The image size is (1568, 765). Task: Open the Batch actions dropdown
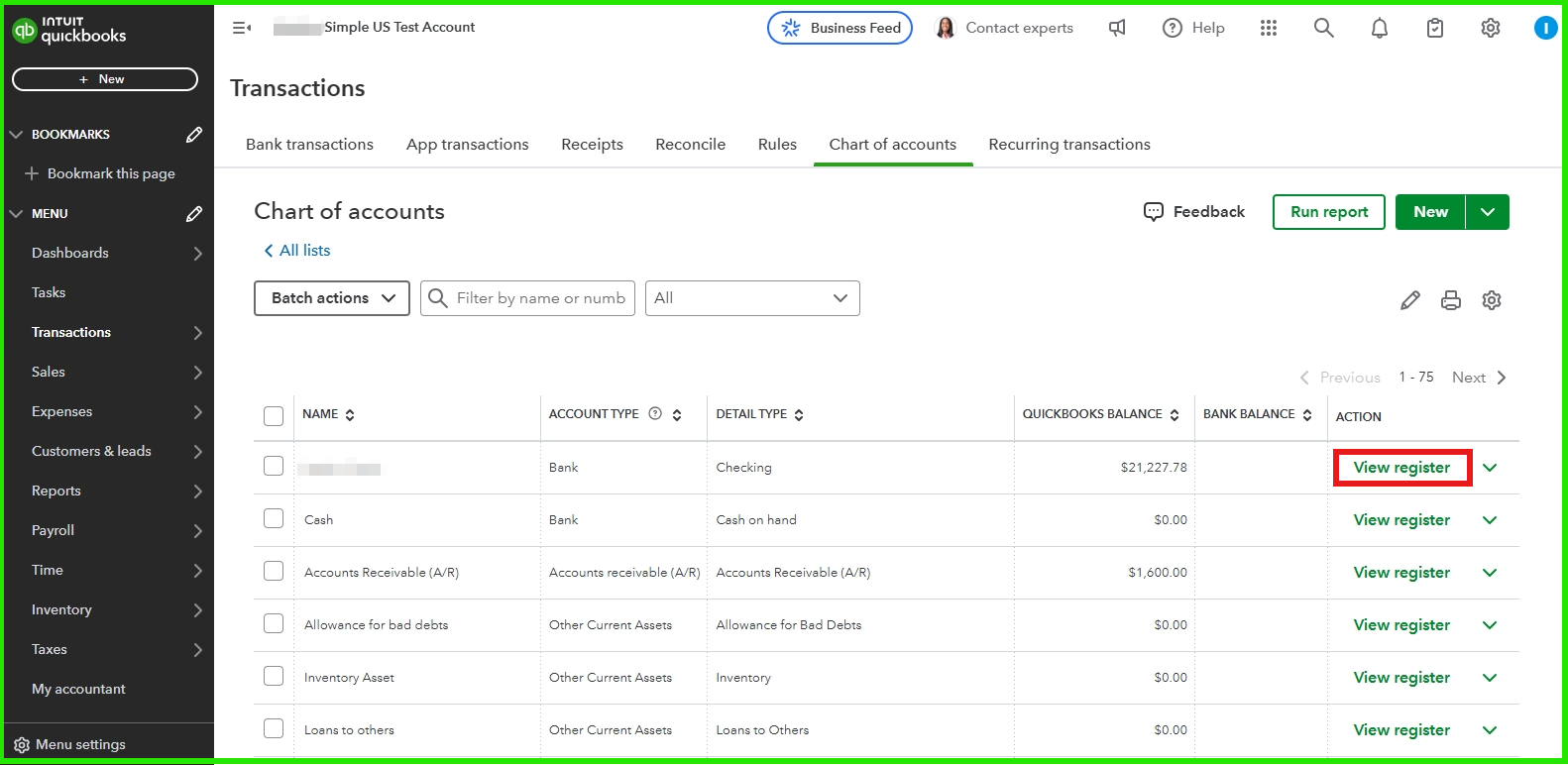tap(332, 298)
